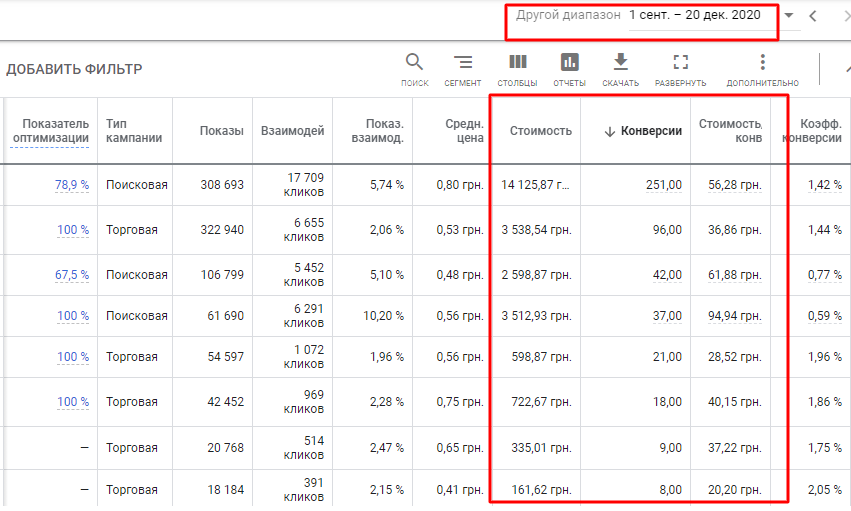Screen dimensions: 851x511
Task: Open 100 % score in 61 690 row
Action: click(73, 316)
